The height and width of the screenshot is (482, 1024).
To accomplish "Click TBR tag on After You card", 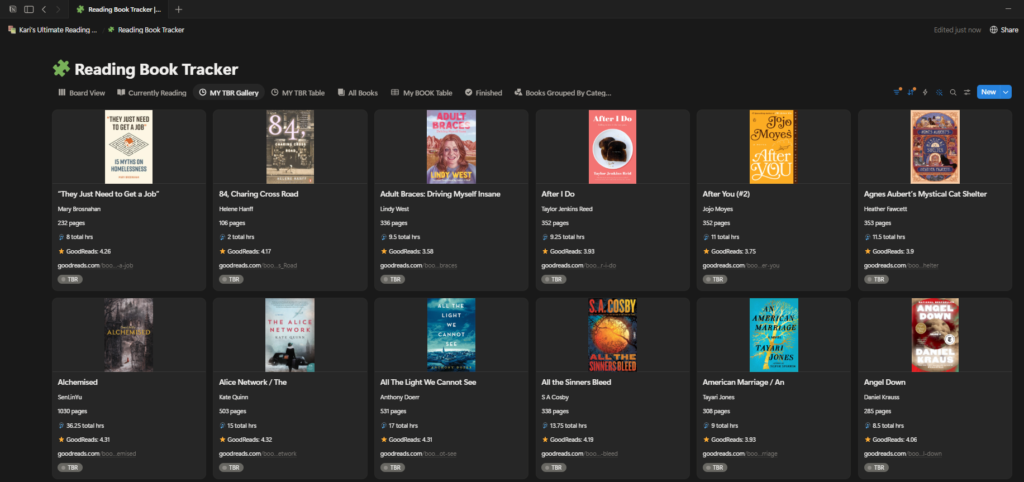I will (x=715, y=280).
